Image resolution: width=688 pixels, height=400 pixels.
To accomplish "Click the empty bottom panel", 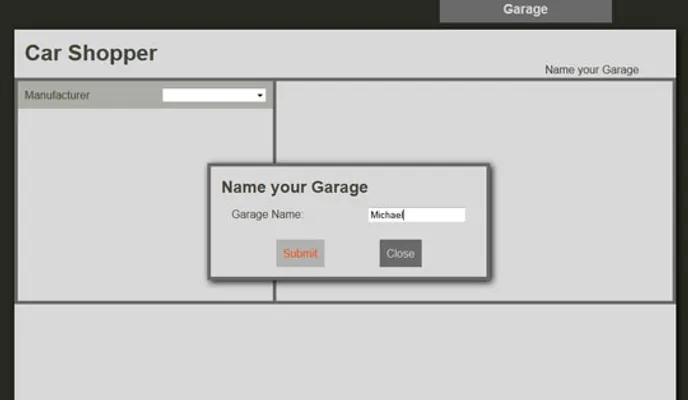I will click(x=340, y=350).
